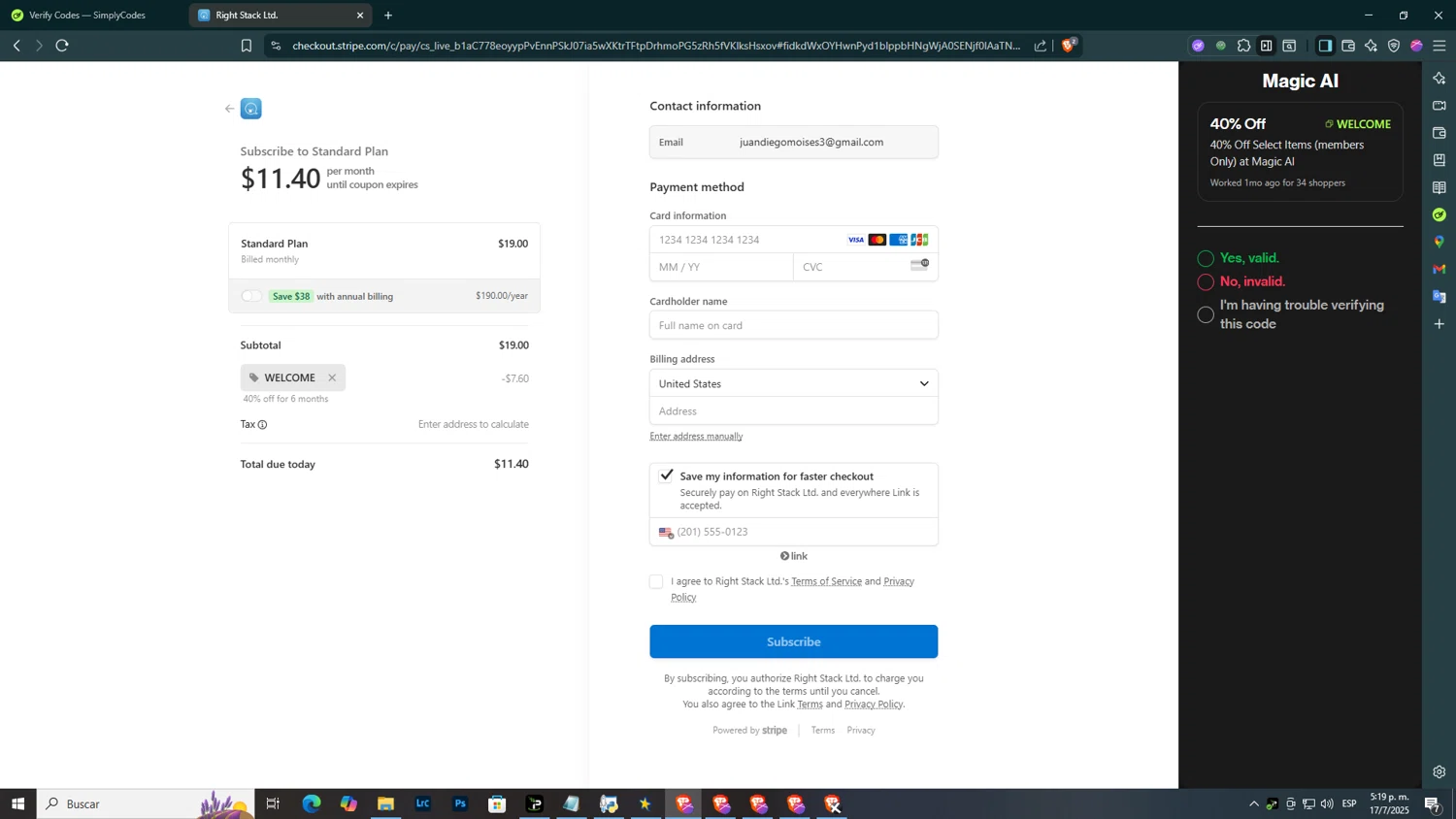Screen dimensions: 1456x819
Task: Add a new sidebar item with plus
Action: click(x=1439, y=323)
